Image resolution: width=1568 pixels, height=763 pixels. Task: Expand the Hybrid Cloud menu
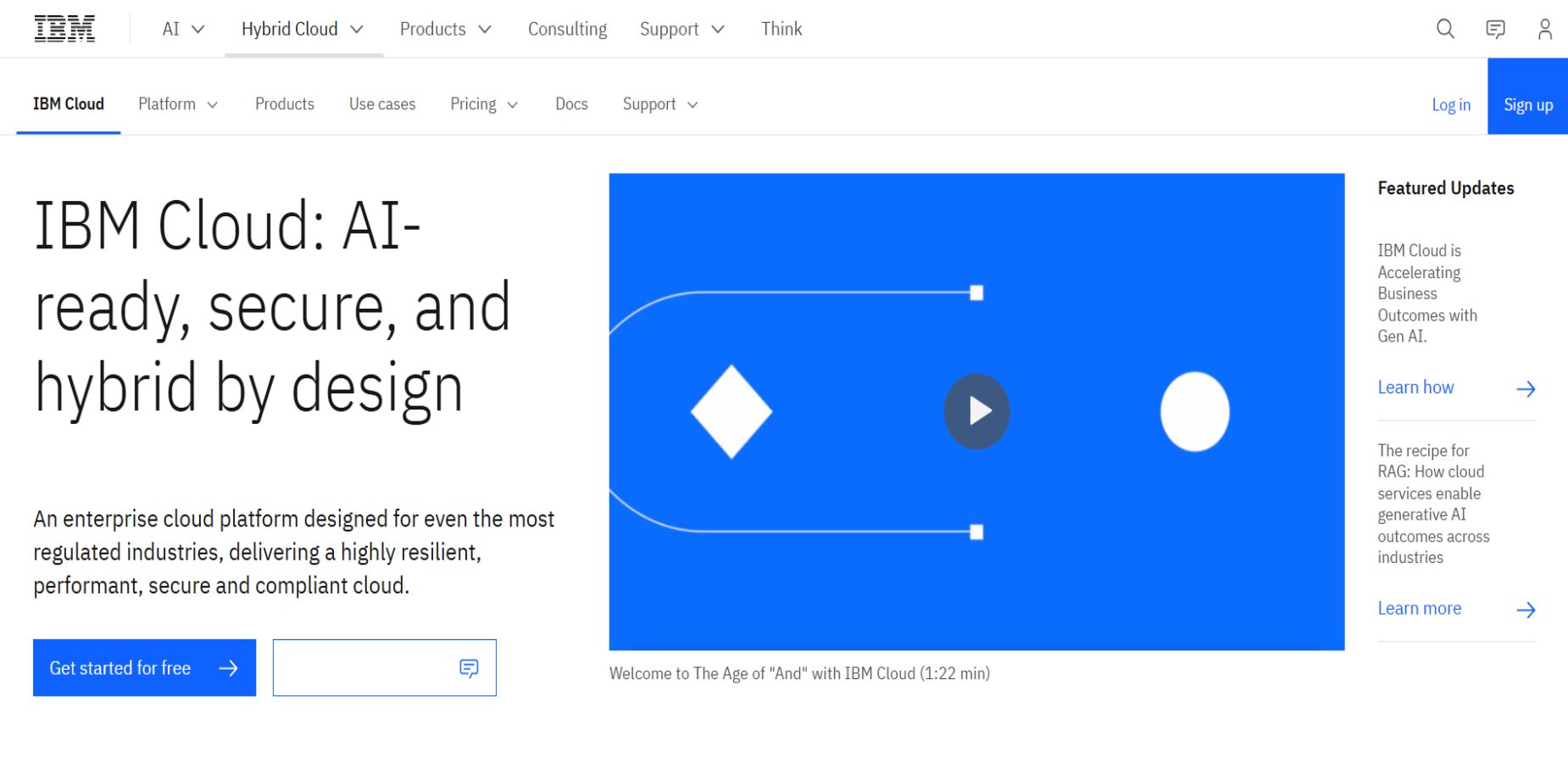click(303, 29)
